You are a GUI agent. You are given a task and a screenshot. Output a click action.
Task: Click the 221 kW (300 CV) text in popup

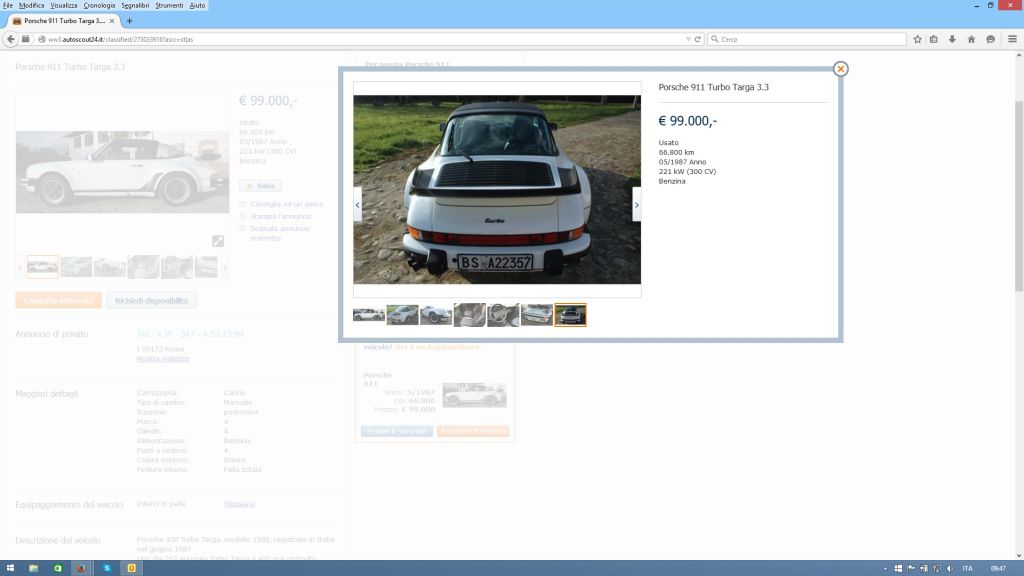click(x=687, y=172)
